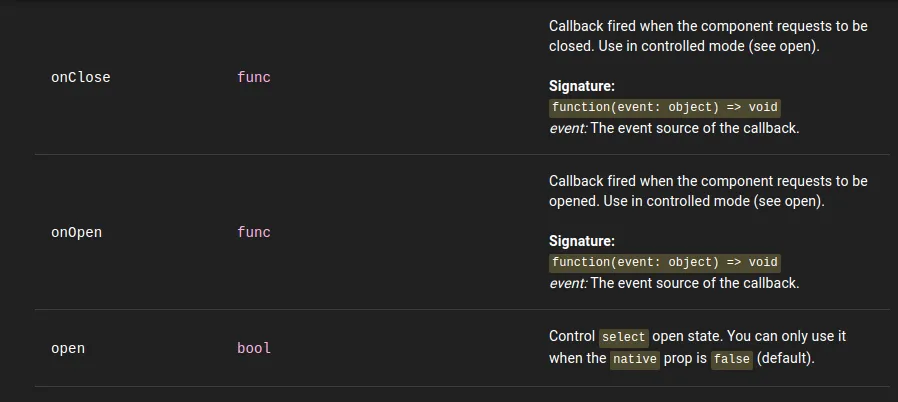
Task: Click the onClose prop name
Action: tap(80, 77)
